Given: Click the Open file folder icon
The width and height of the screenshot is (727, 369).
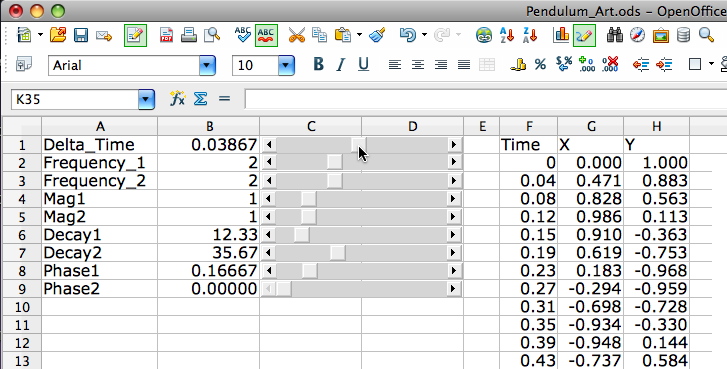Looking at the screenshot, I should 58,35.
